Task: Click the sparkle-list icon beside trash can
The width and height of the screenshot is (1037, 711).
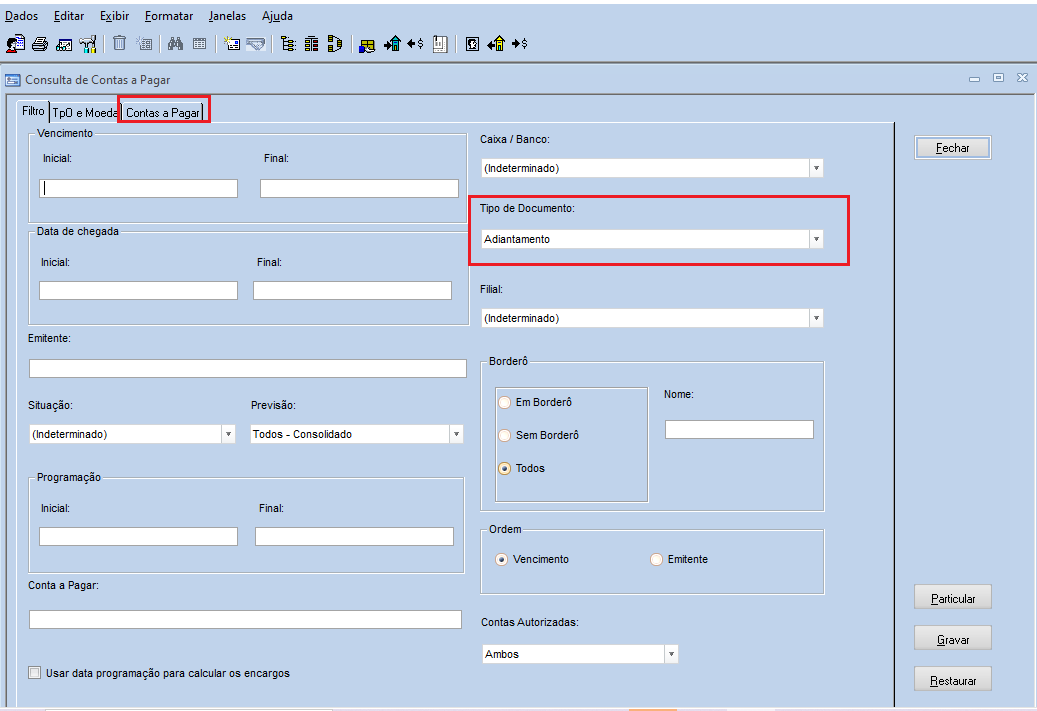Action: pyautogui.click(x=144, y=44)
